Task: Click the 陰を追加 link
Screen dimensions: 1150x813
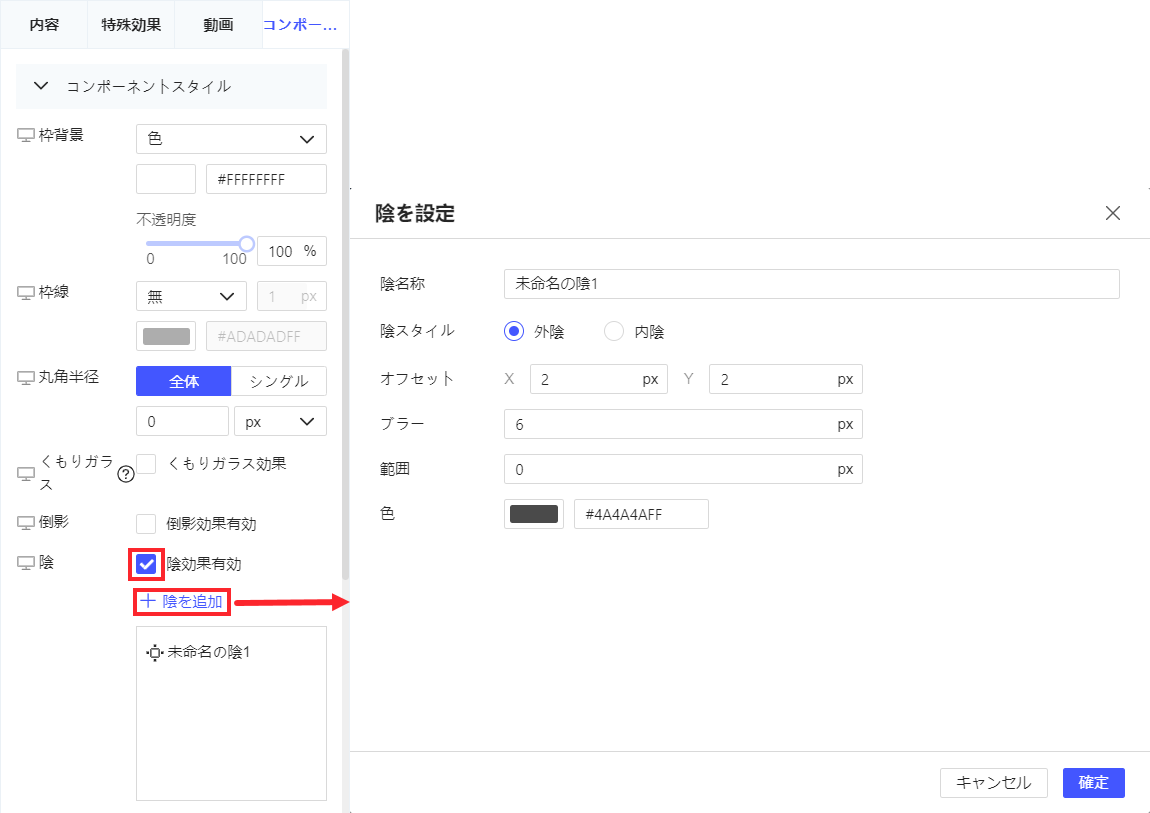Action: [x=181, y=601]
